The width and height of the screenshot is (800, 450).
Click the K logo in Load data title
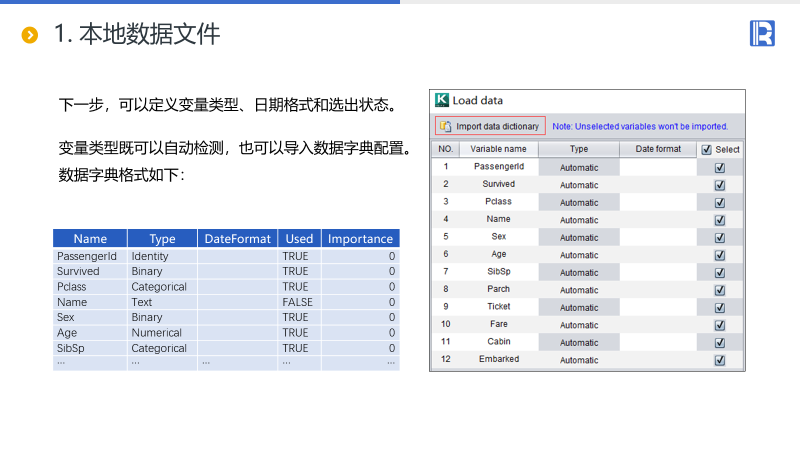tap(442, 100)
